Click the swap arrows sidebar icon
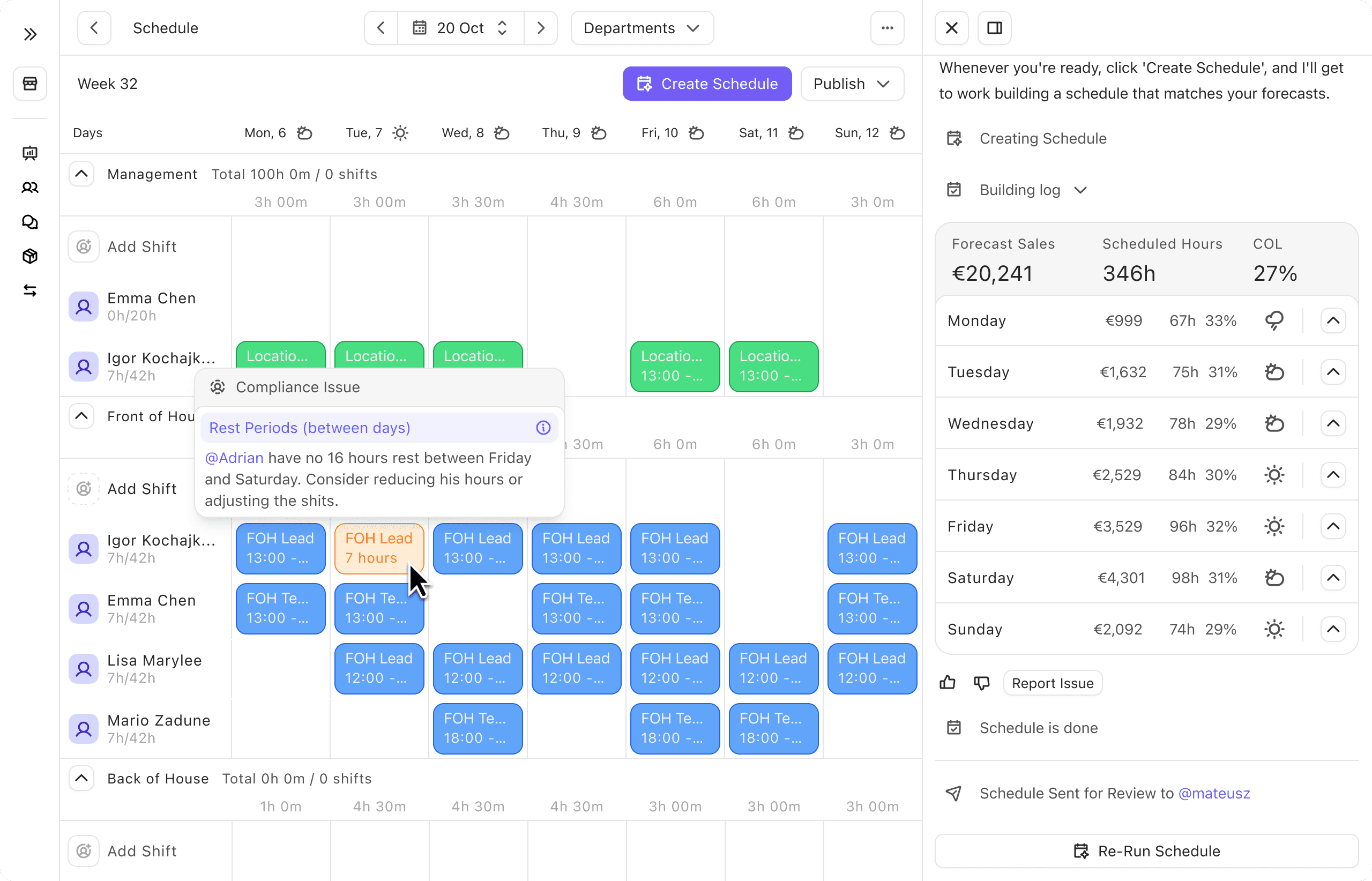1372x881 pixels. point(31,290)
